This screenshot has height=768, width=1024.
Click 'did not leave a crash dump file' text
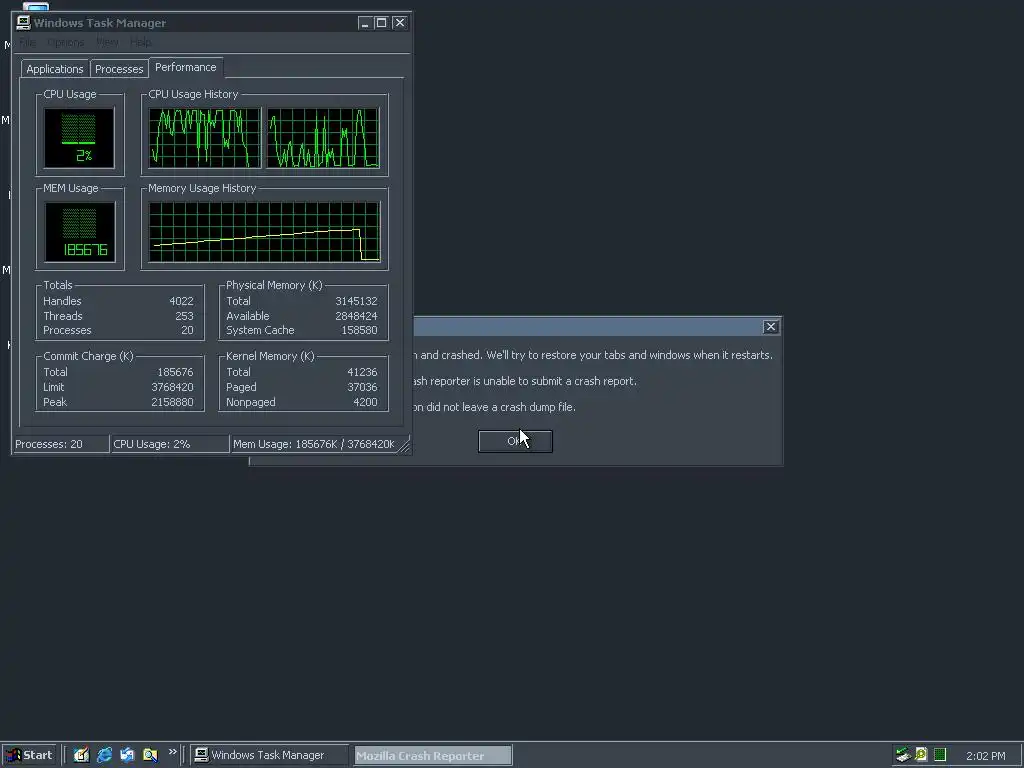(494, 408)
